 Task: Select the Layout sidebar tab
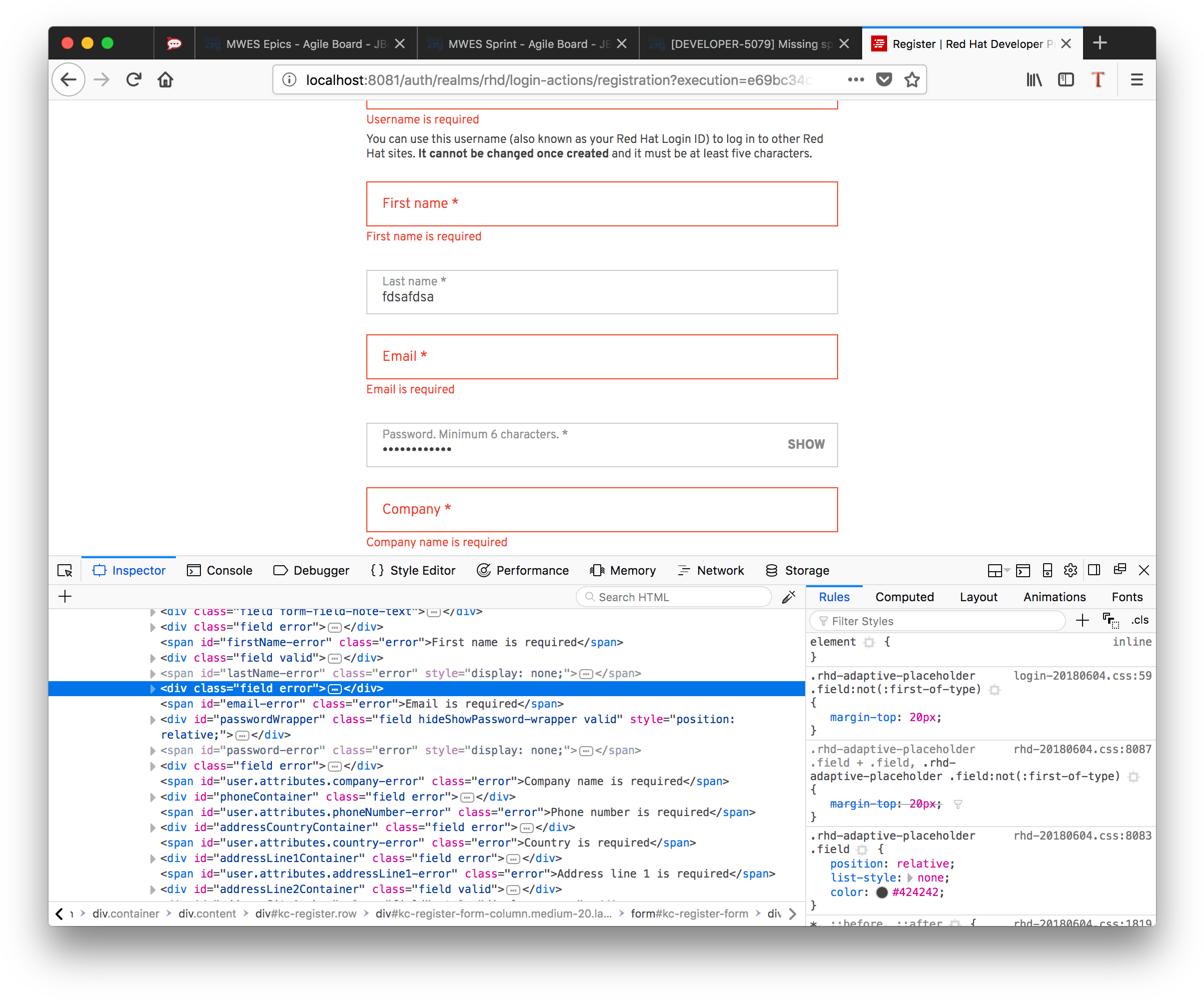pos(979,597)
